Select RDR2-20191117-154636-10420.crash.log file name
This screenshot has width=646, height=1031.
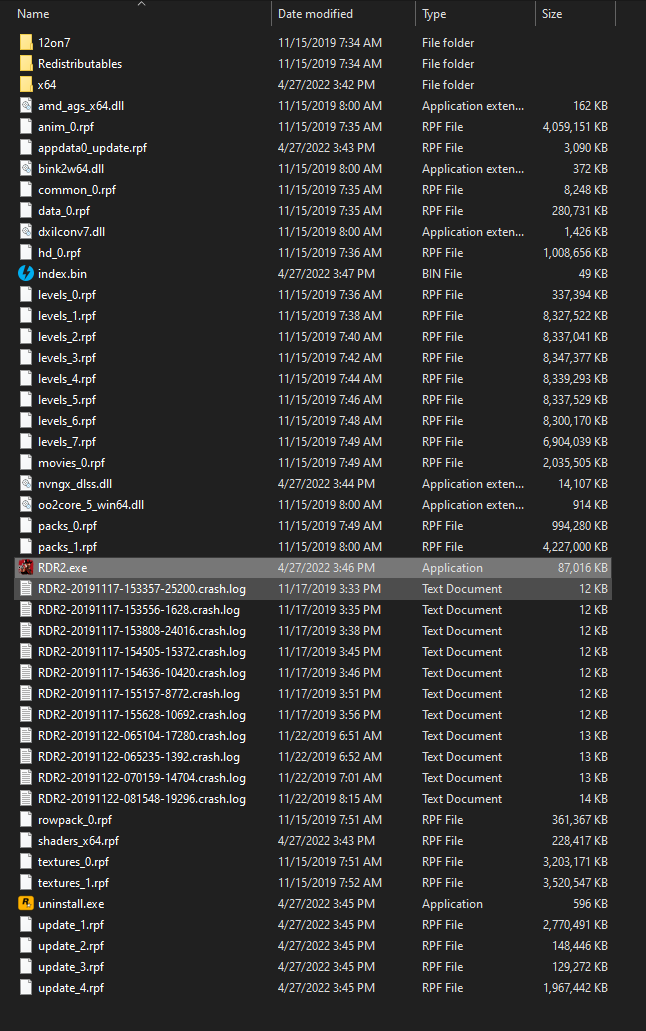coord(142,673)
